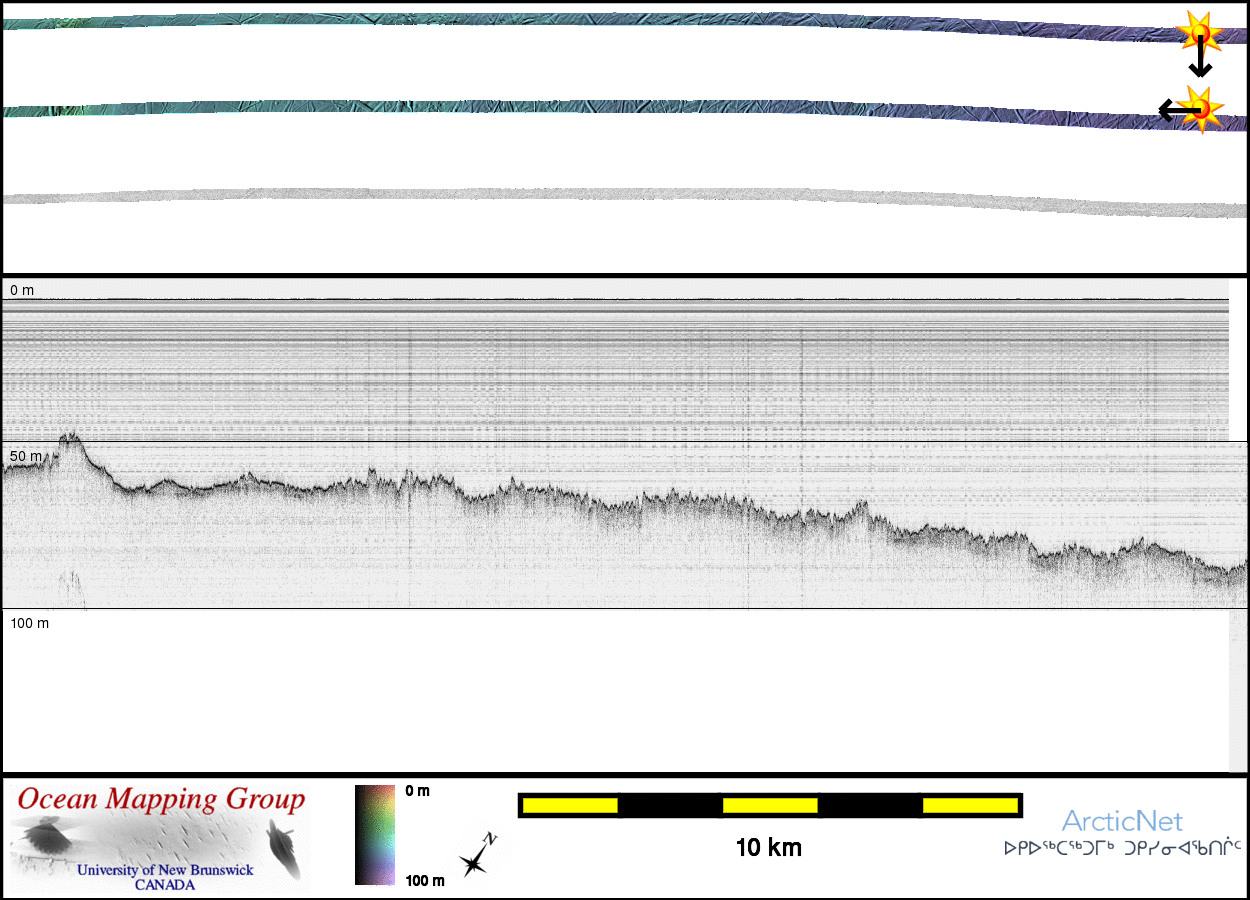Click the depth color legend swatch
Viewport: 1250px width, 900px height.
tap(375, 835)
